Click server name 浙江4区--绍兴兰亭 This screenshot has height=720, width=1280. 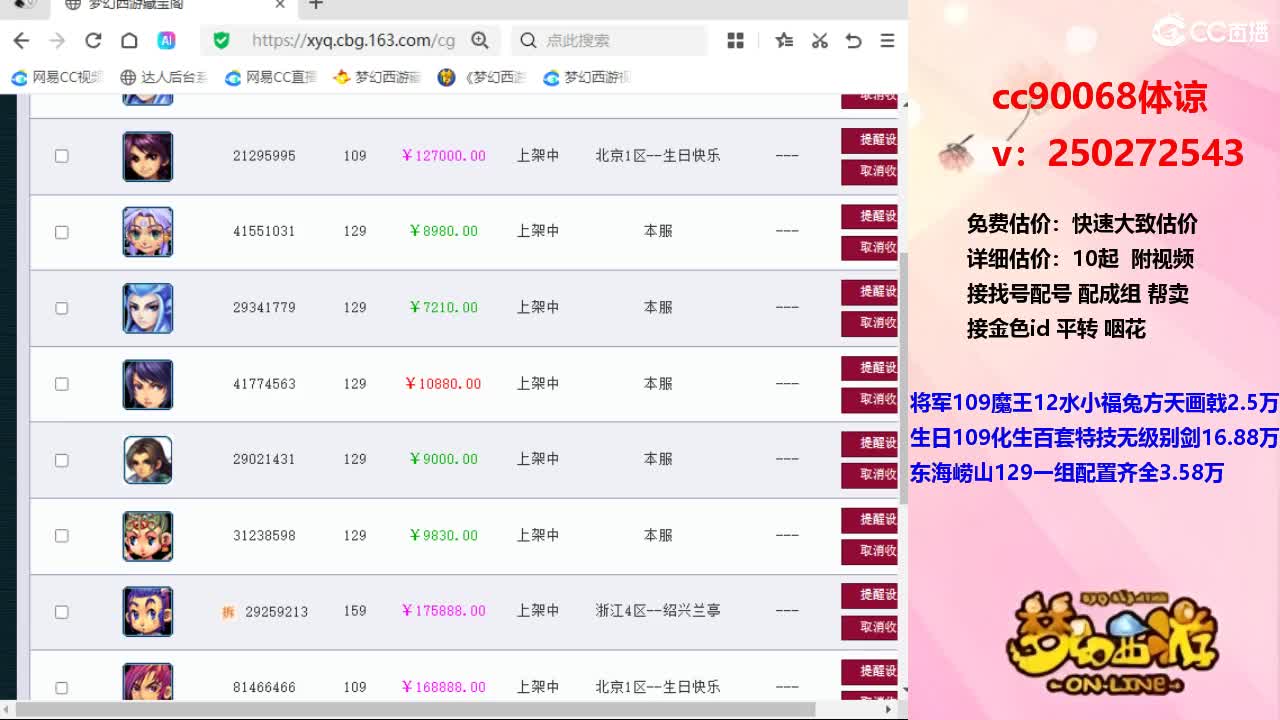[658, 611]
